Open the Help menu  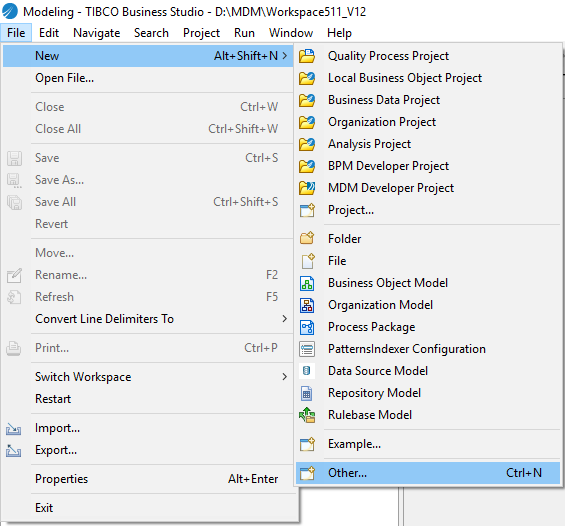(339, 33)
